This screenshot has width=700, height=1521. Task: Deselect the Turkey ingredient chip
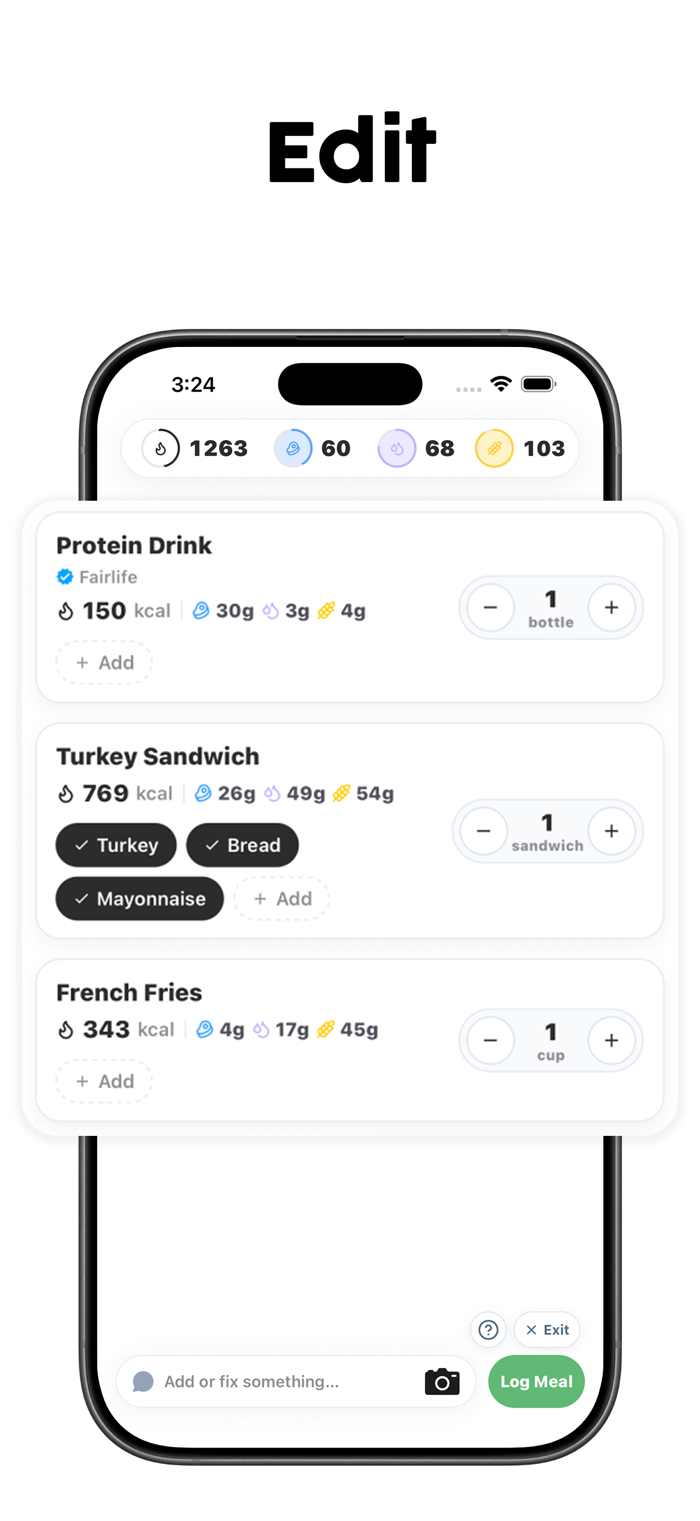(116, 845)
